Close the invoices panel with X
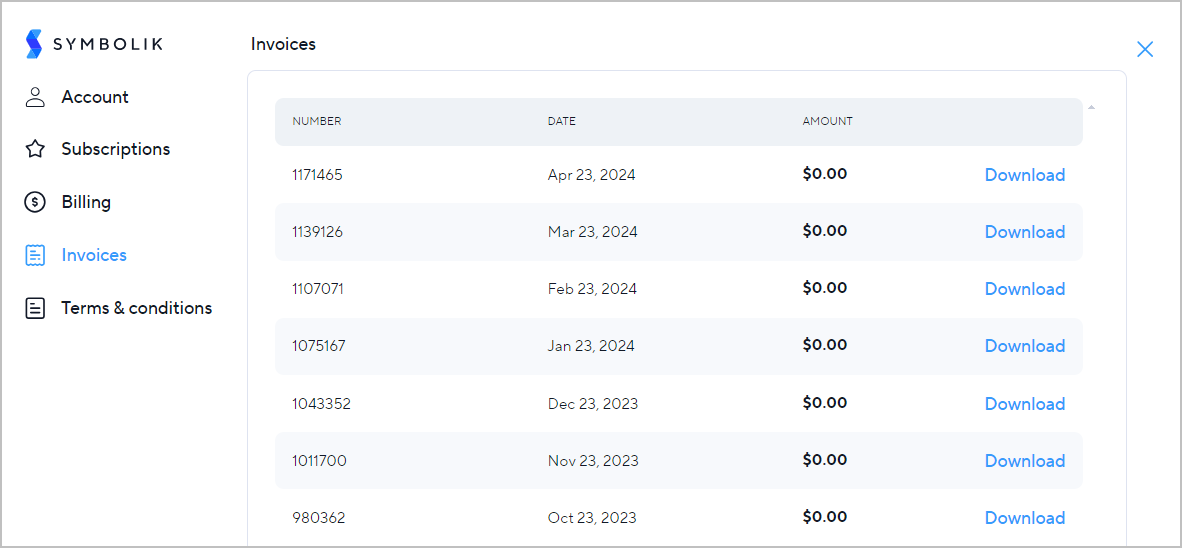 point(1144,50)
